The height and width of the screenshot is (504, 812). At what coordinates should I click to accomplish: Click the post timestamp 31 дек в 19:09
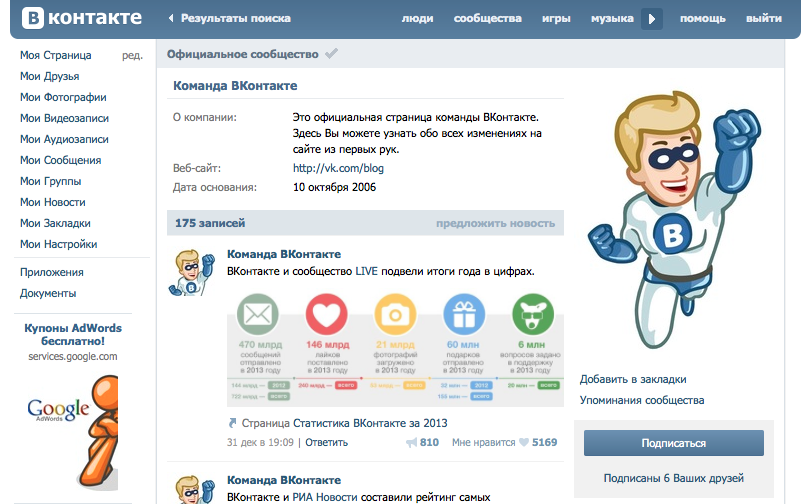260,442
